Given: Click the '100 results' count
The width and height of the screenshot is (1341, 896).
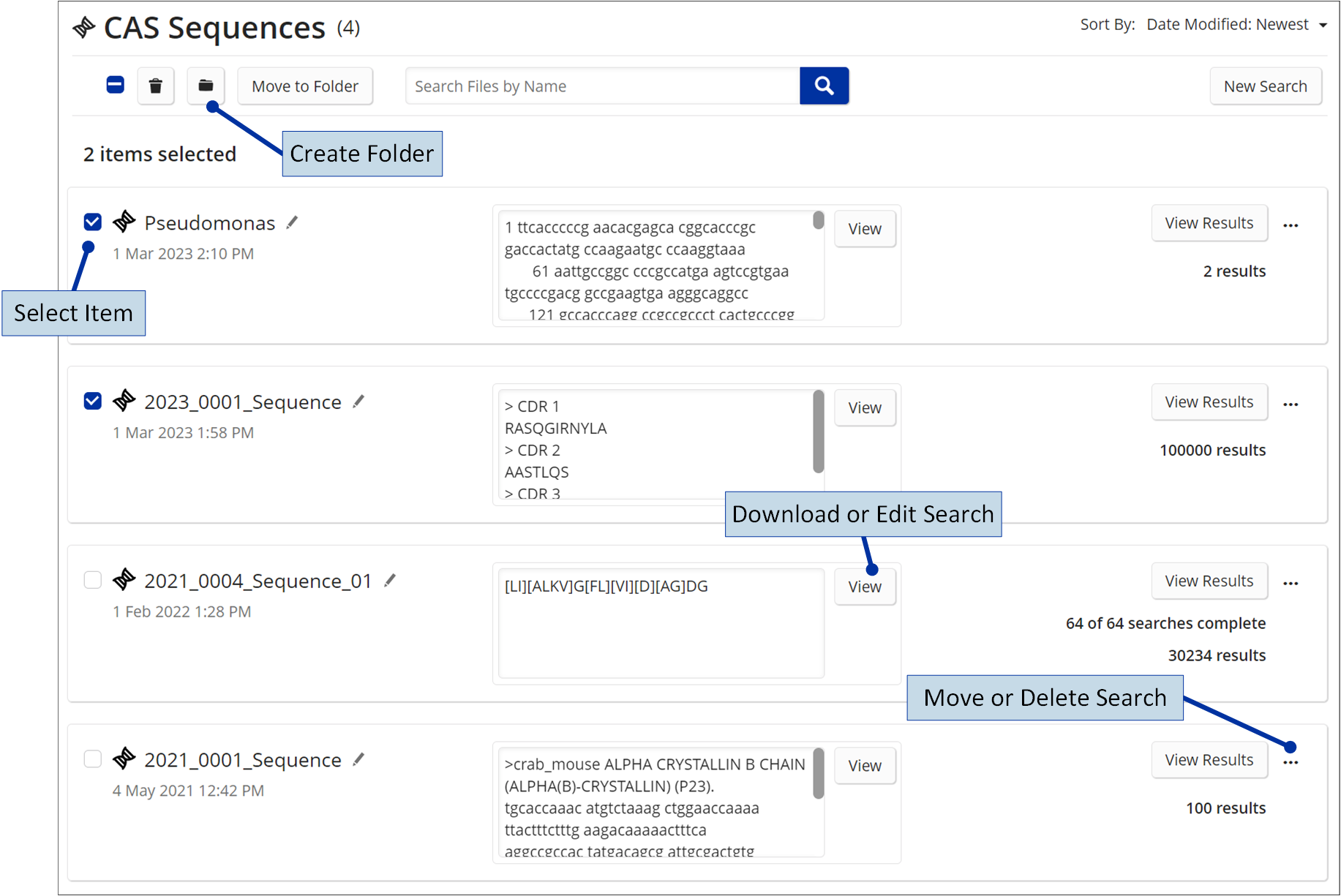Looking at the screenshot, I should (x=1225, y=808).
